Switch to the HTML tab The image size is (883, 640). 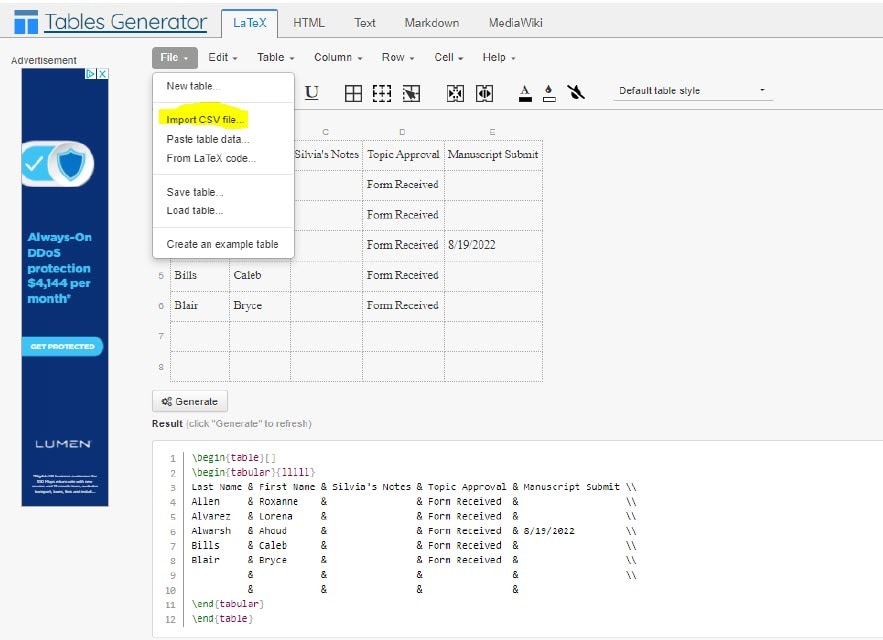(309, 21)
